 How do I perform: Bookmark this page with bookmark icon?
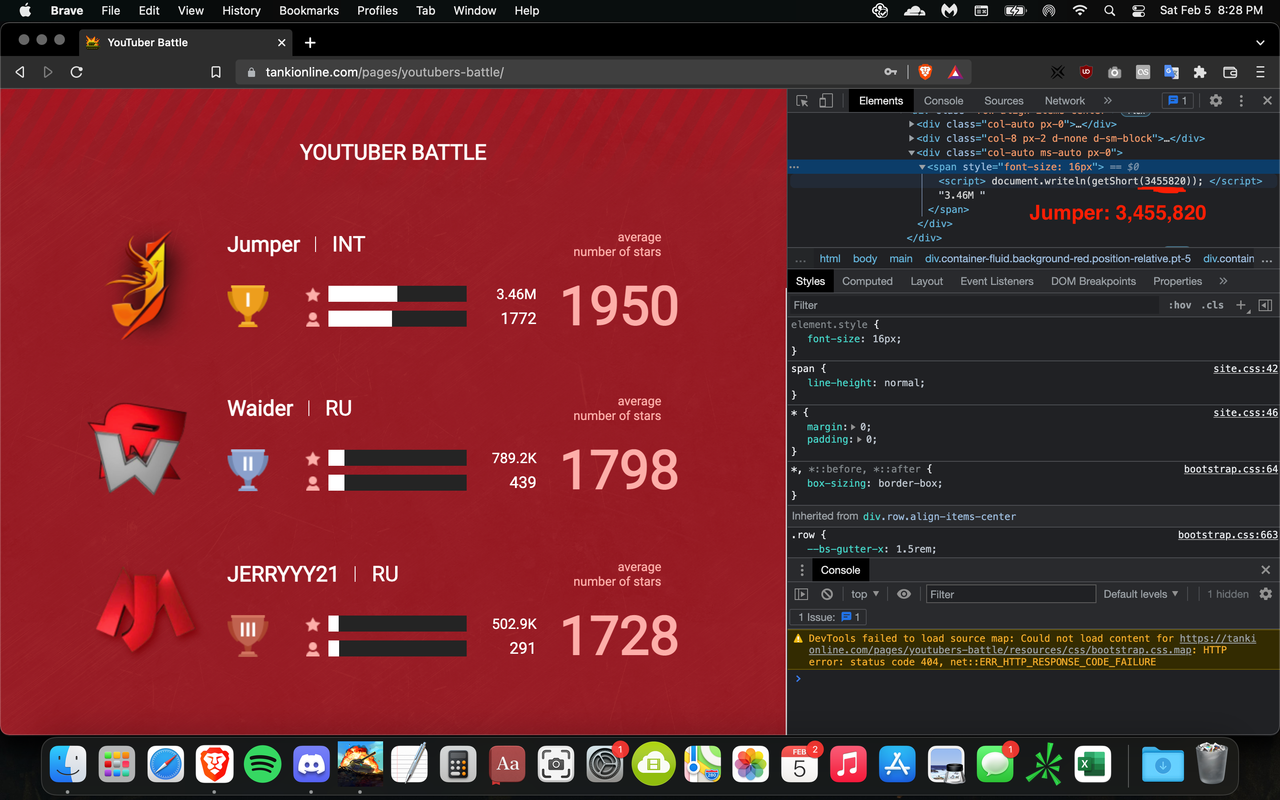click(x=216, y=72)
